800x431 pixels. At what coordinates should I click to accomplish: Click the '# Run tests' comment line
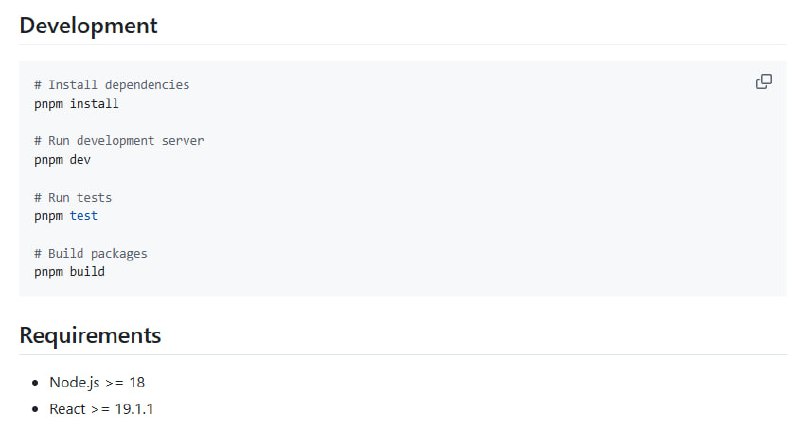click(x=73, y=197)
